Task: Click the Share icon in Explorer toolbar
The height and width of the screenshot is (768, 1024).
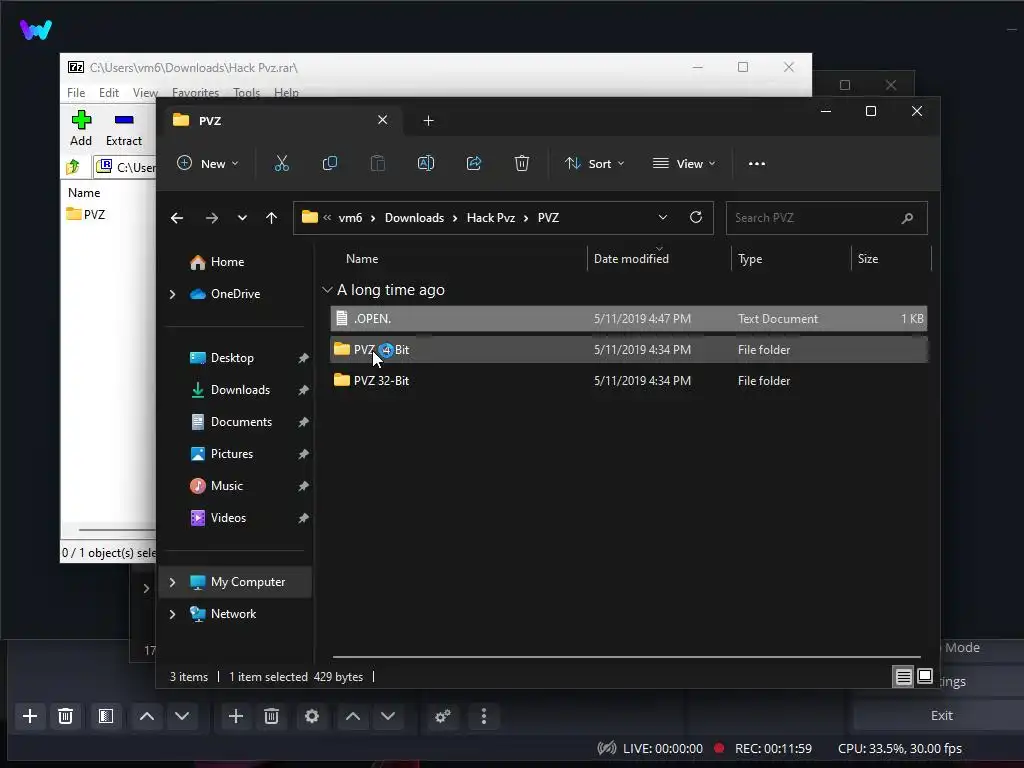Action: pyautogui.click(x=473, y=163)
